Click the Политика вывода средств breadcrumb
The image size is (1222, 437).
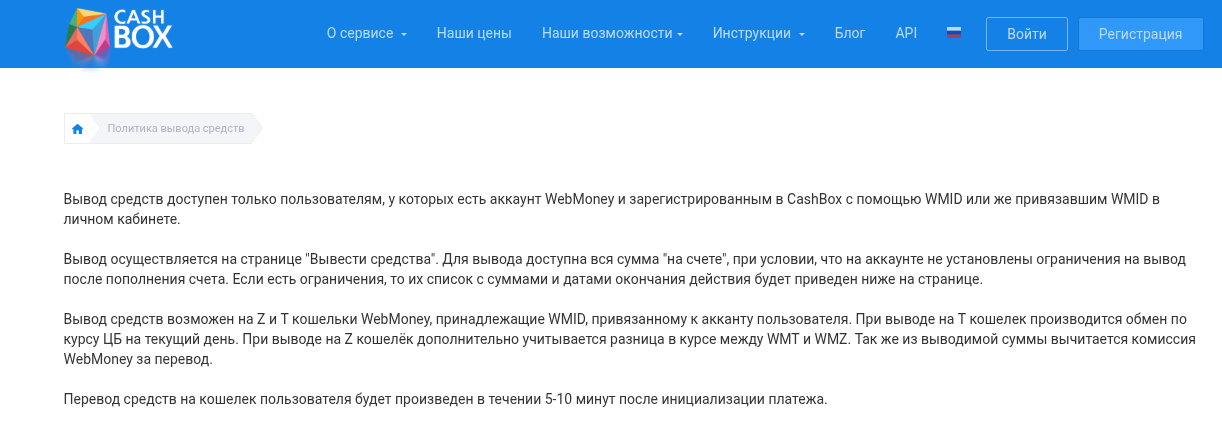point(175,129)
